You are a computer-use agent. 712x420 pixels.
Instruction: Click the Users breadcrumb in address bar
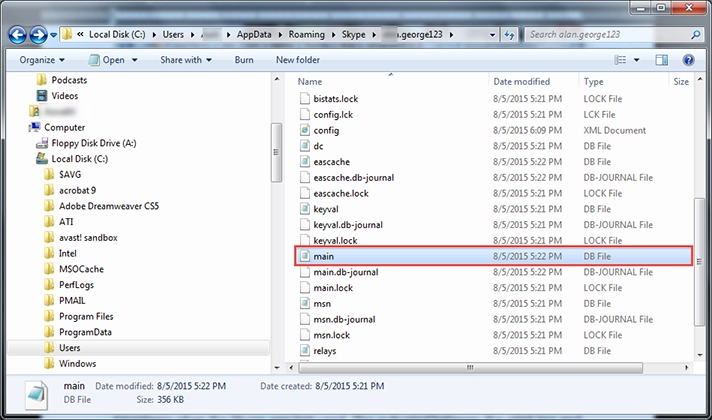pyautogui.click(x=173, y=35)
